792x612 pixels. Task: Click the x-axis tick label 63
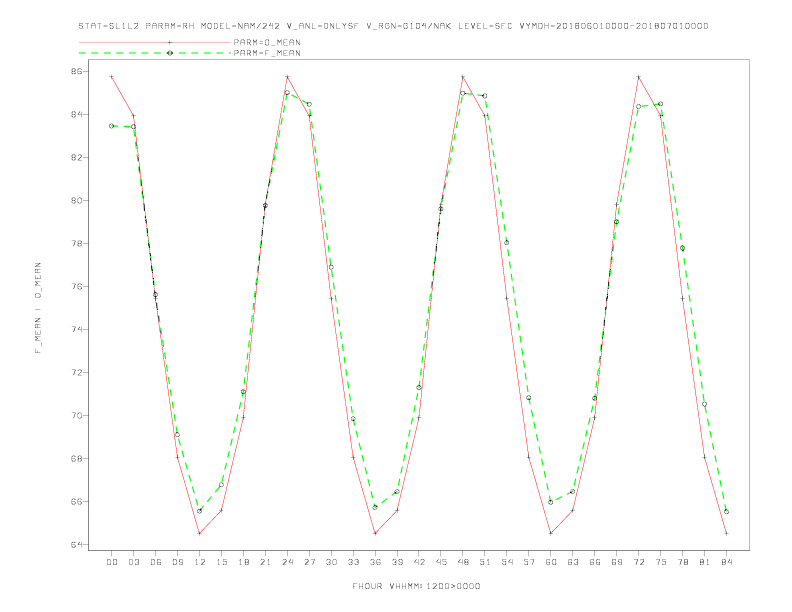point(573,562)
